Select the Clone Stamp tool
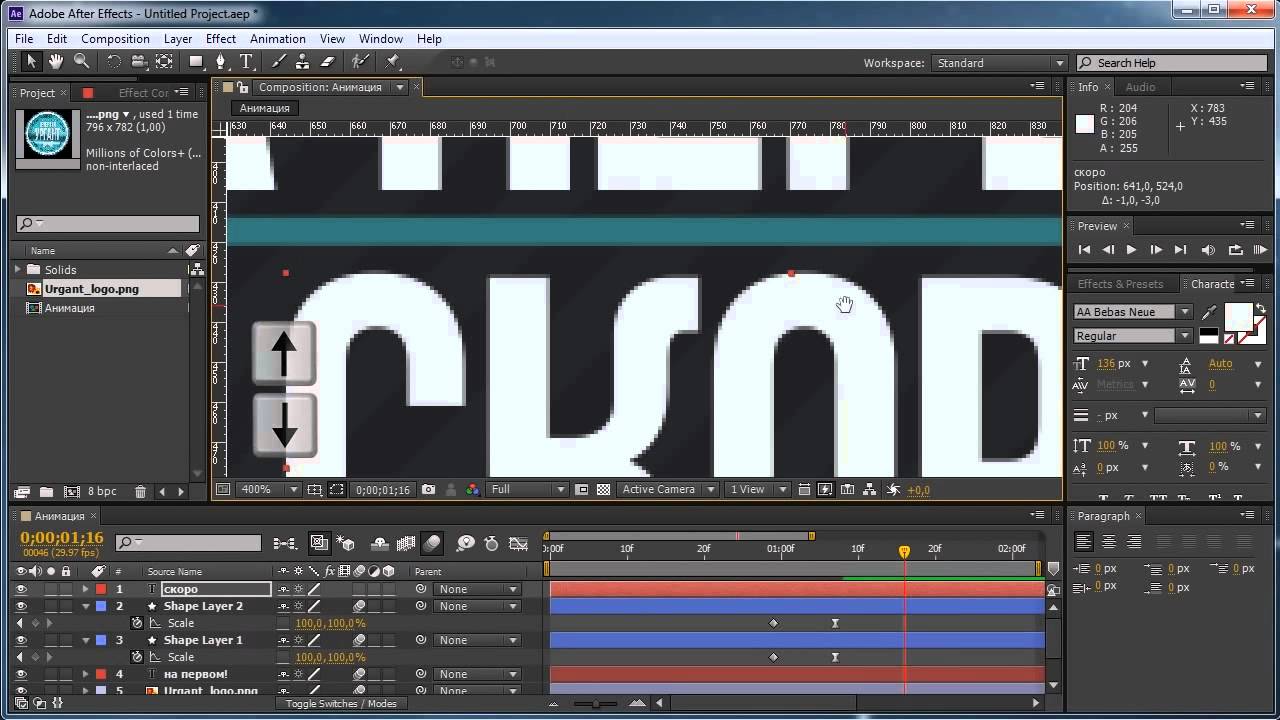This screenshot has height=720, width=1280. coord(302,62)
